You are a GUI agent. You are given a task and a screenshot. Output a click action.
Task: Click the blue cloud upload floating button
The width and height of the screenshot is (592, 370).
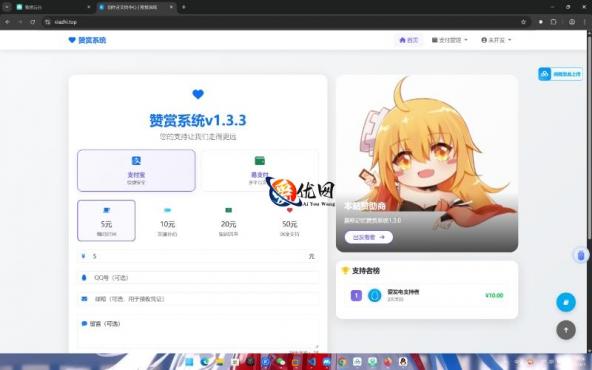[560, 74]
